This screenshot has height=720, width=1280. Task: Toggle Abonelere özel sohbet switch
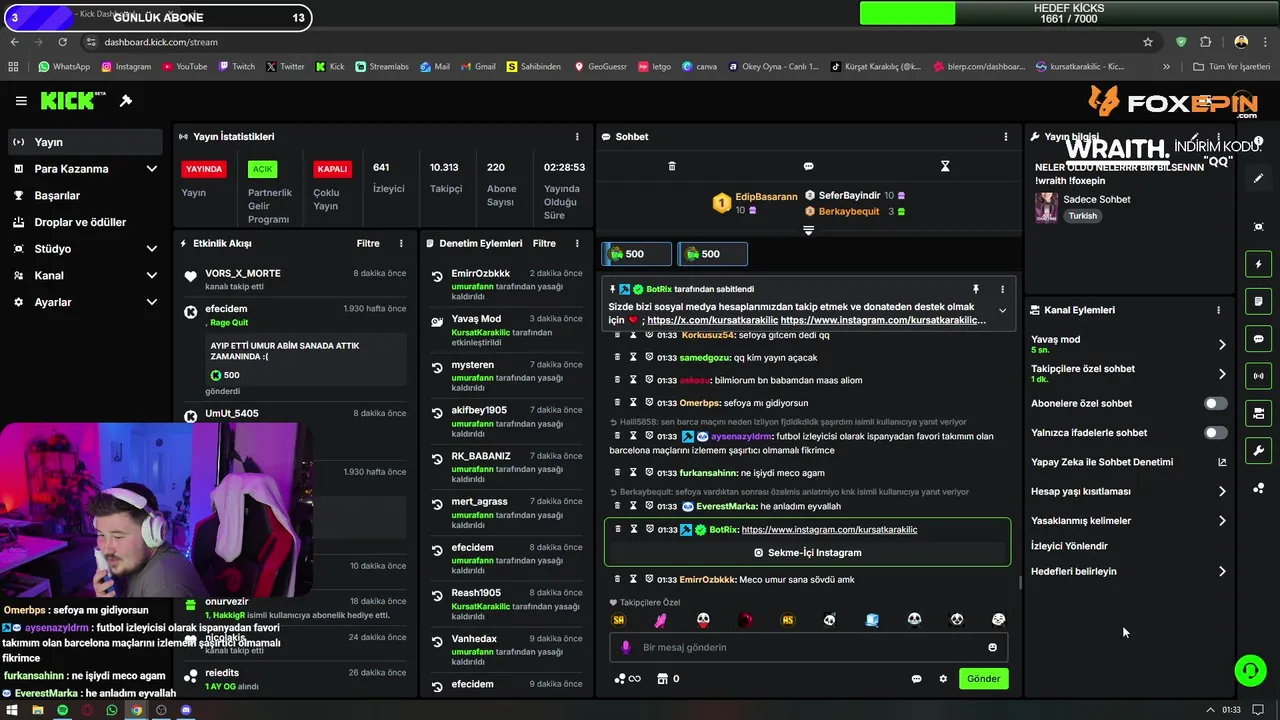pos(1215,404)
